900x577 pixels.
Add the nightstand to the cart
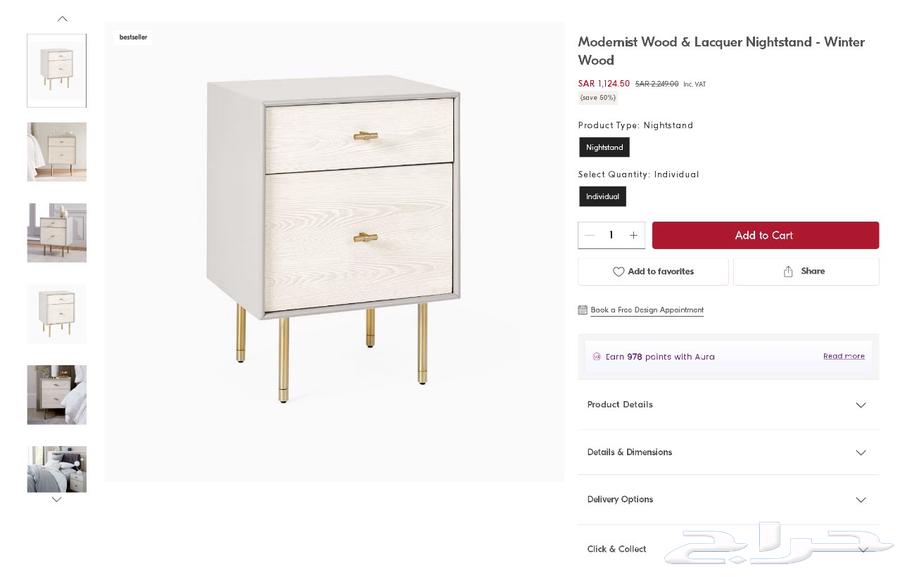click(765, 235)
